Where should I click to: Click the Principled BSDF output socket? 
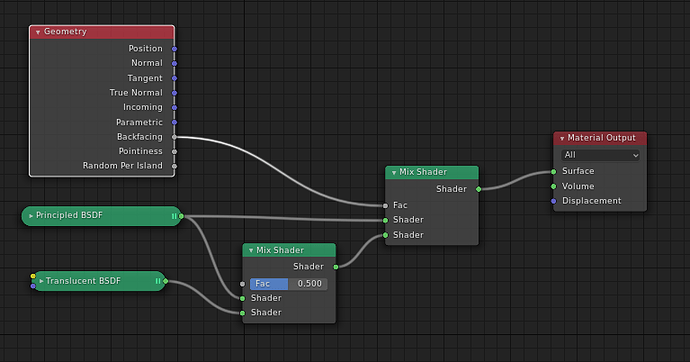(x=181, y=216)
